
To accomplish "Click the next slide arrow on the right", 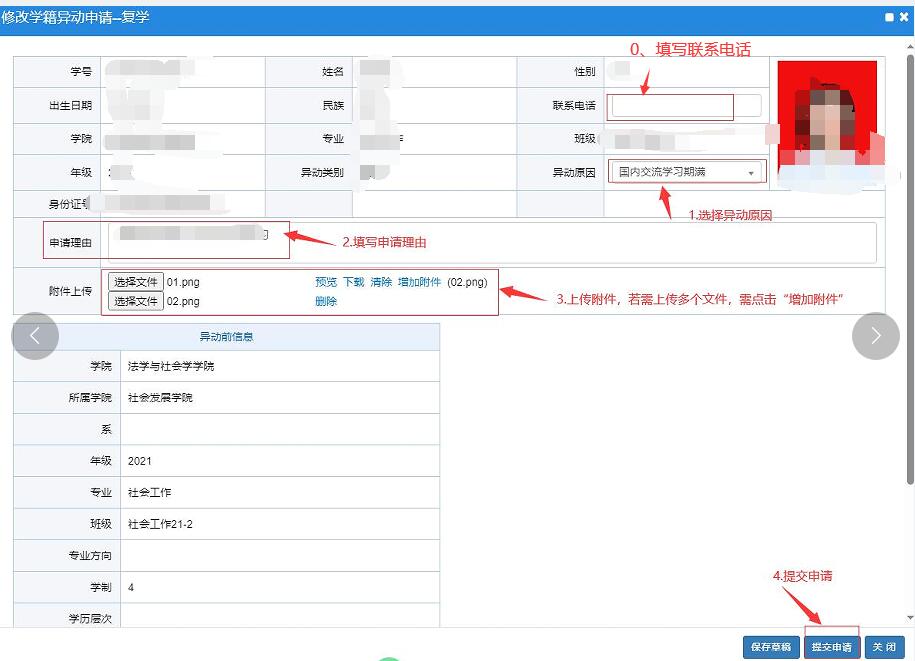I will [875, 337].
